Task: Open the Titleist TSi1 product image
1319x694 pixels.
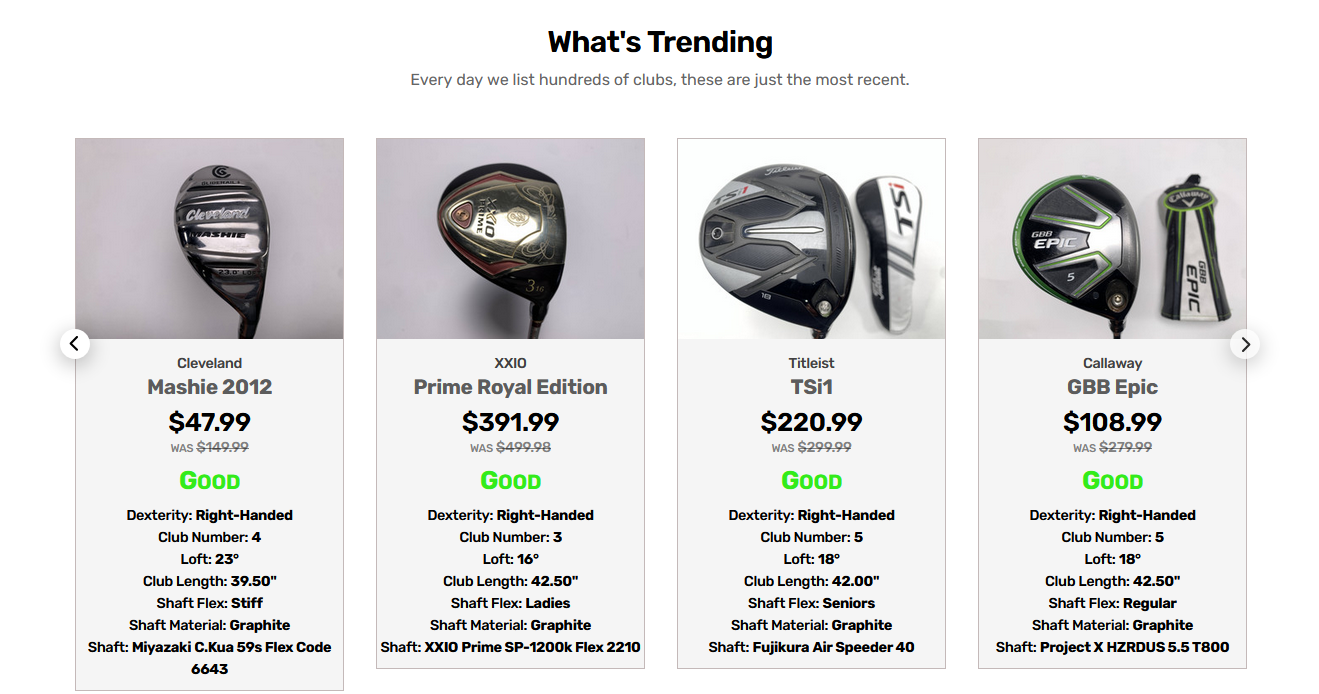Action: click(x=811, y=237)
